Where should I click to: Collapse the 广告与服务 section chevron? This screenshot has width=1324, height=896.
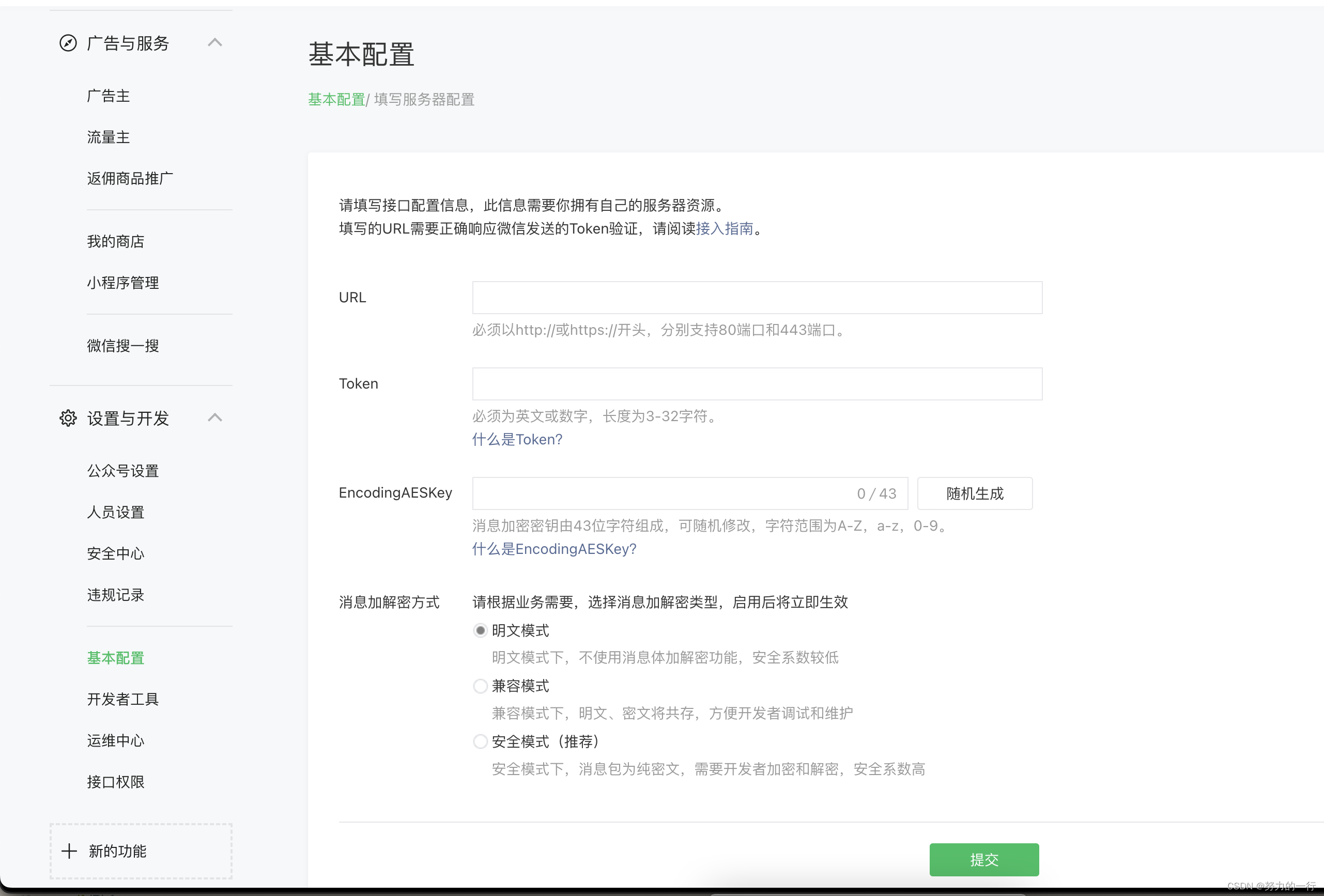(x=215, y=42)
